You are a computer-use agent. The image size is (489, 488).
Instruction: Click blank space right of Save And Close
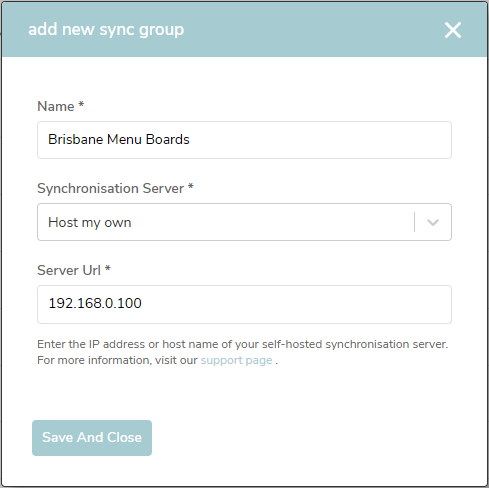300,438
